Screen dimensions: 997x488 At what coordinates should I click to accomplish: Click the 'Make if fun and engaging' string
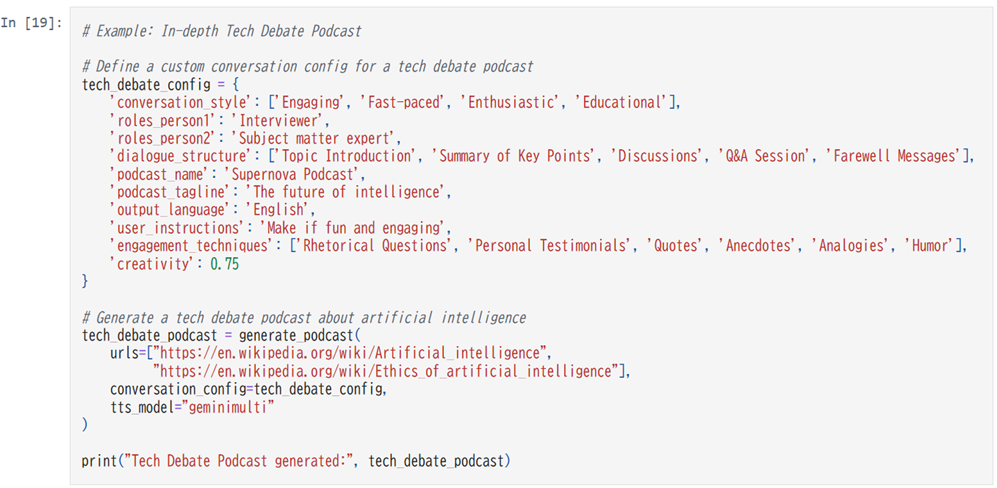[x=352, y=227]
